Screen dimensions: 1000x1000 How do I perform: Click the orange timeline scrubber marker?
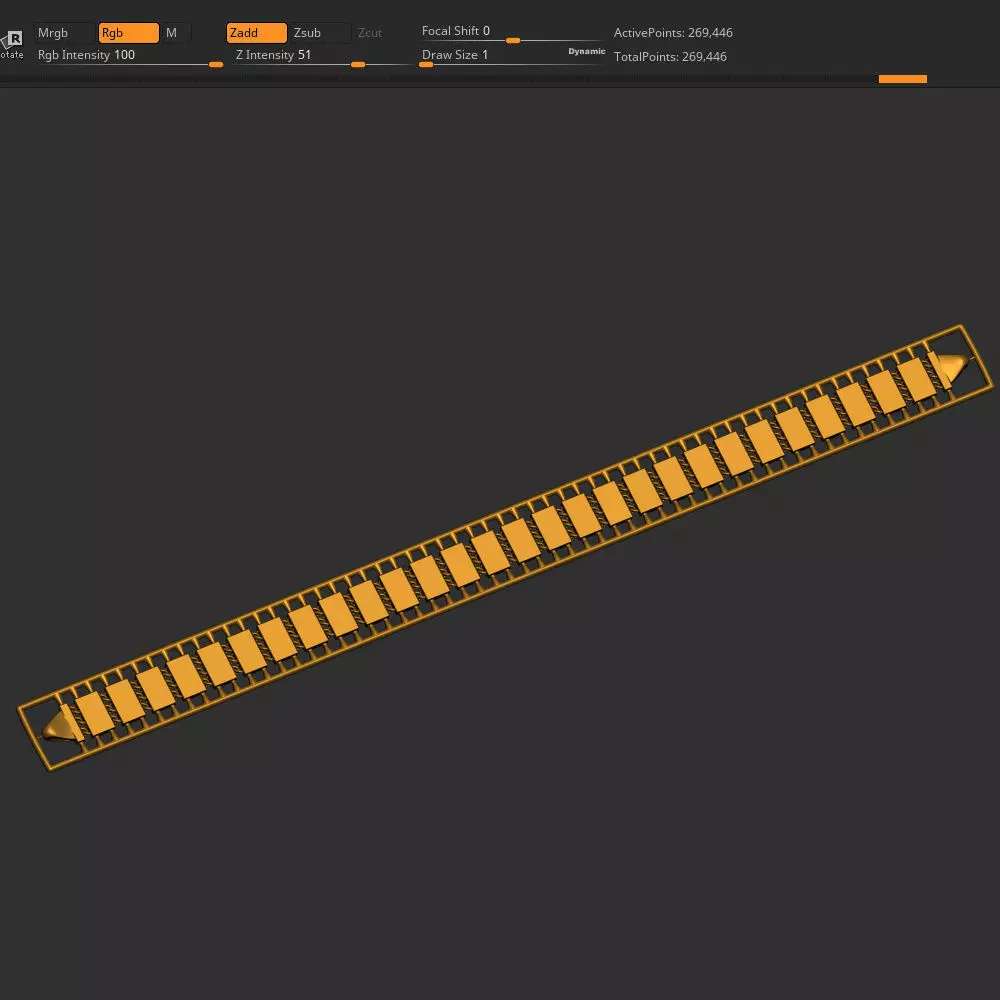pyautogui.click(x=902, y=79)
